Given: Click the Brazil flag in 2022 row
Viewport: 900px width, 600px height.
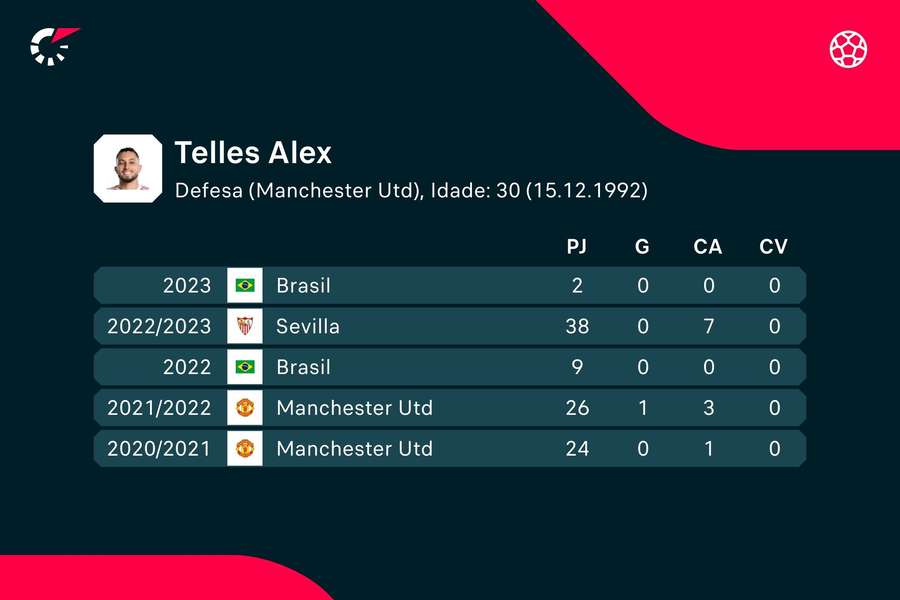Looking at the screenshot, I should pyautogui.click(x=245, y=367).
